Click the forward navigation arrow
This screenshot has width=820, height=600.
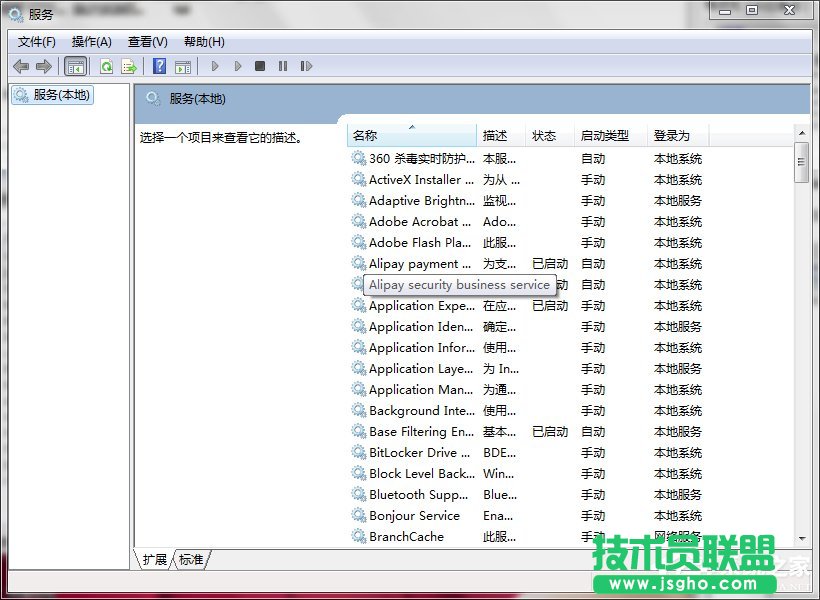click(x=44, y=66)
